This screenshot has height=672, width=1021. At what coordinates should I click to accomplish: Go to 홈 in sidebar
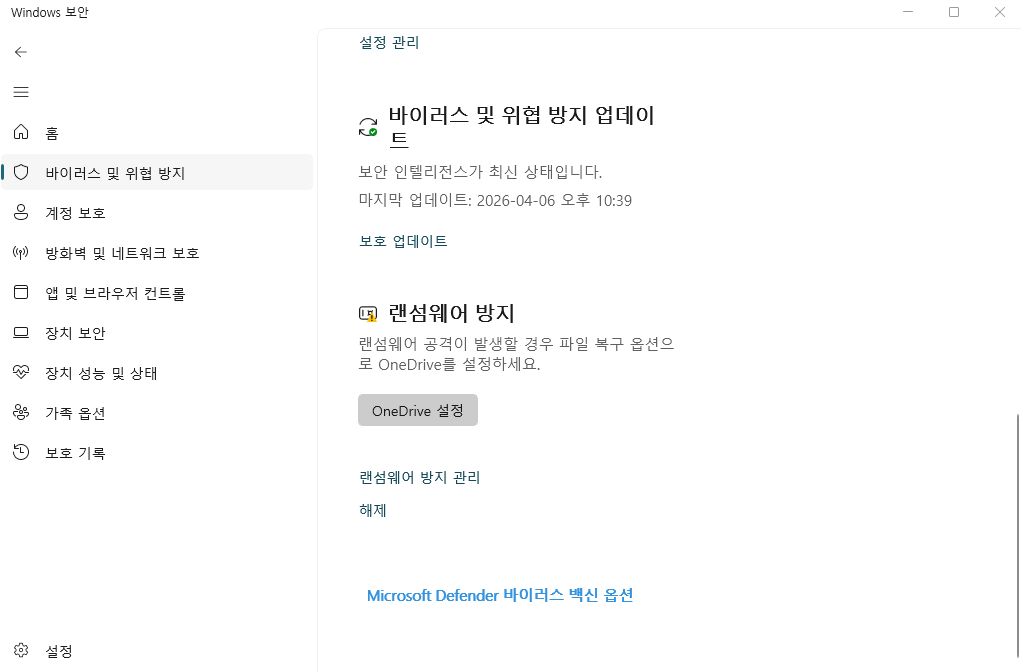(x=156, y=133)
